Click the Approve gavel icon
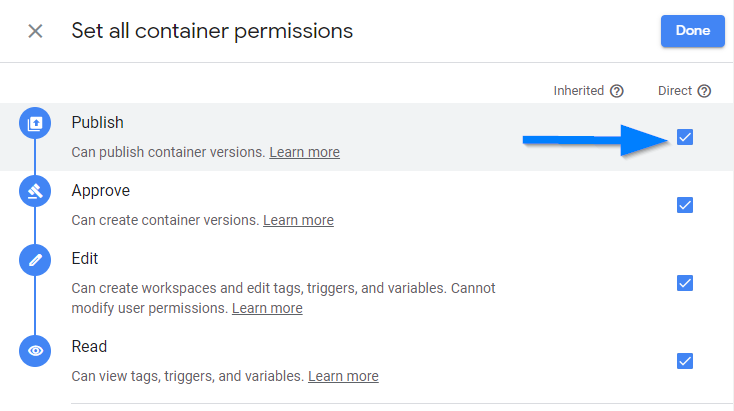 [35, 191]
